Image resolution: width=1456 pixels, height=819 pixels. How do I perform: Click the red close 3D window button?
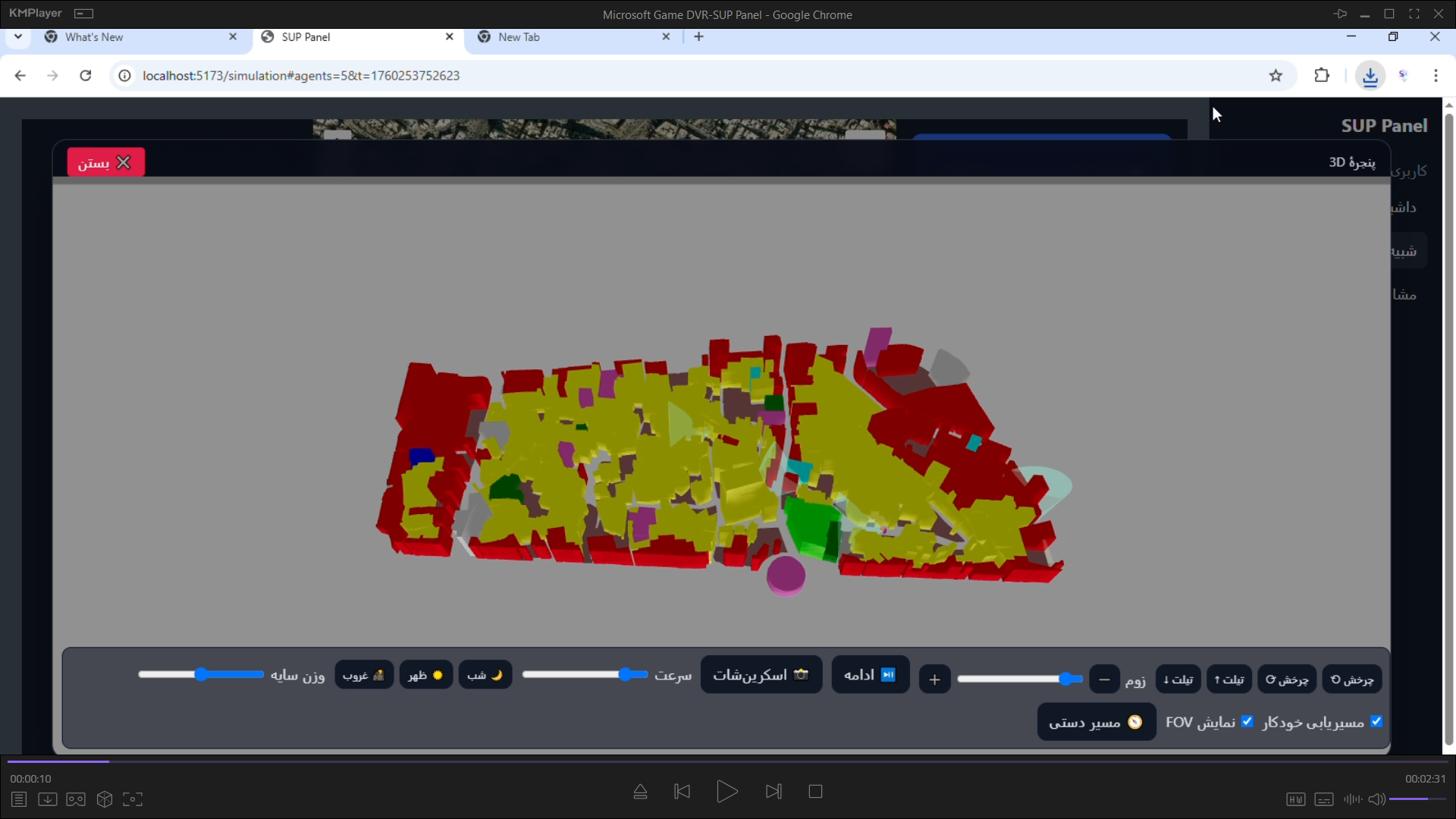(105, 162)
